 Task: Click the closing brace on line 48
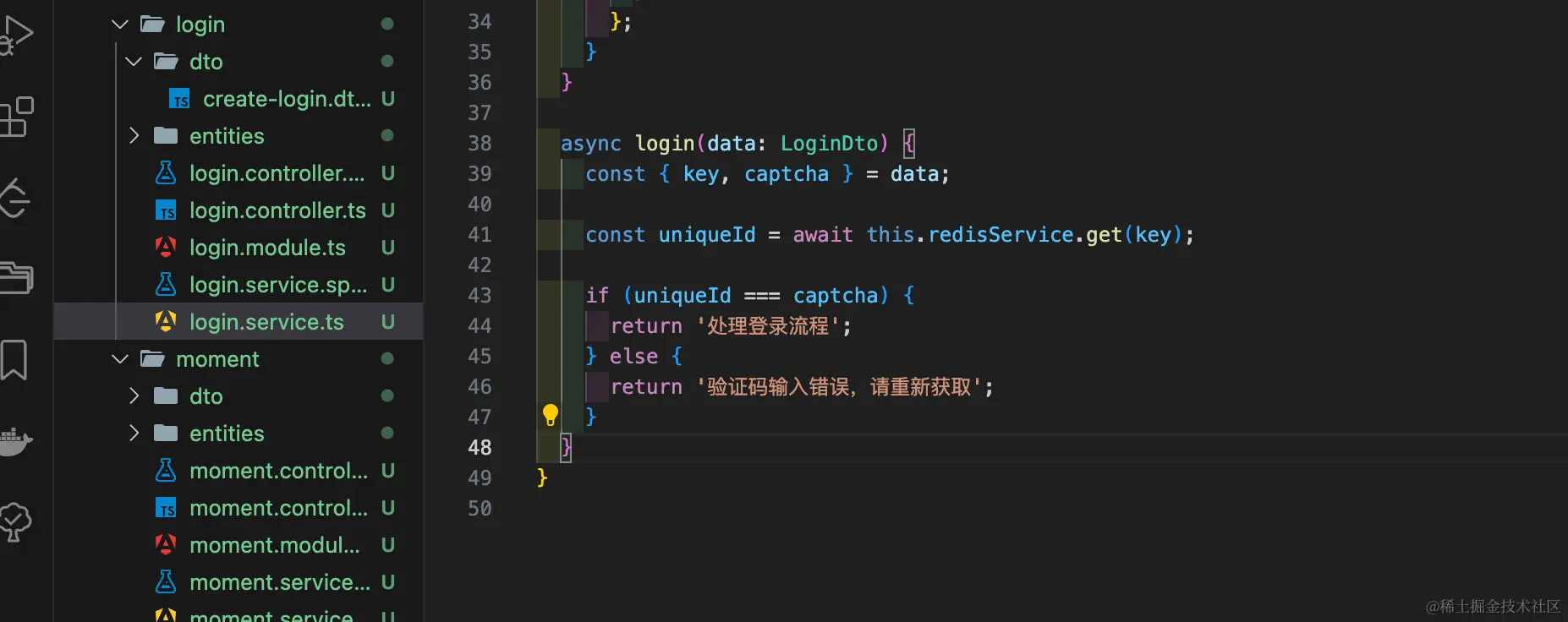coord(566,447)
